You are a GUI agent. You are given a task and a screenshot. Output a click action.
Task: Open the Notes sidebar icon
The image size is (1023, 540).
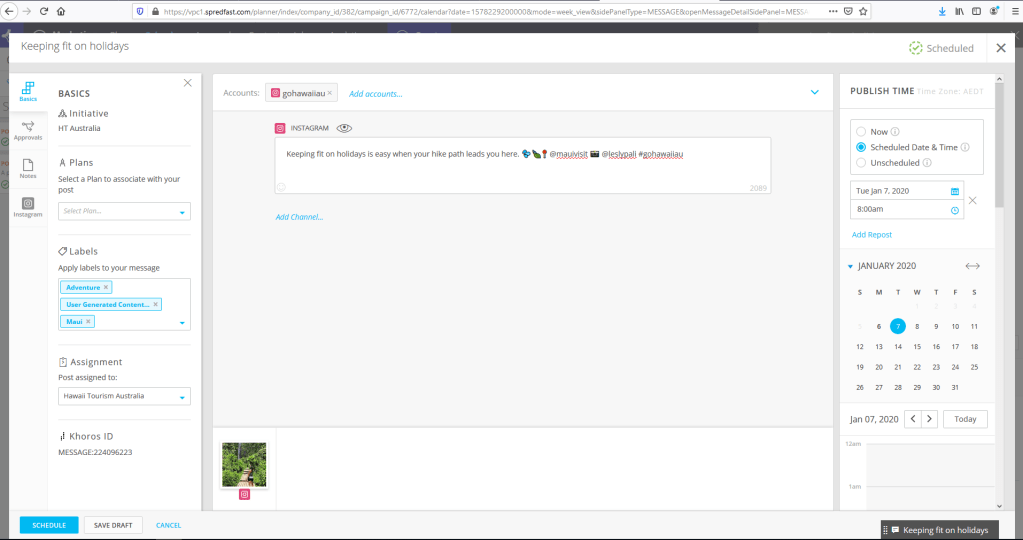pyautogui.click(x=28, y=167)
